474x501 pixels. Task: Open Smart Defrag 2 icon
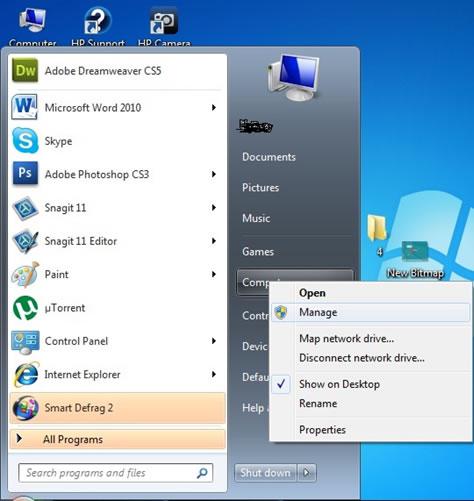26,408
